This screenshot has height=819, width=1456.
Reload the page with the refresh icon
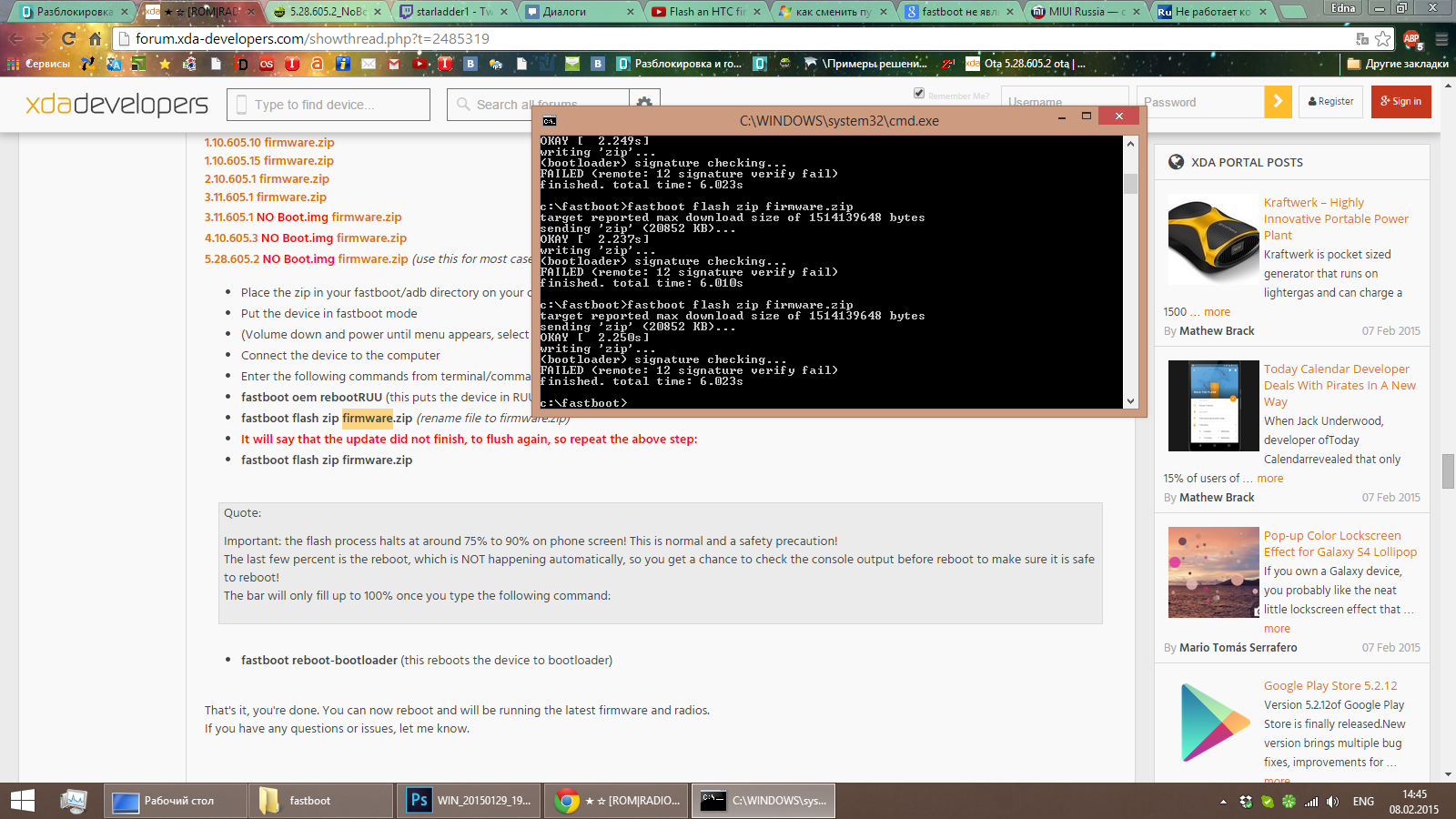(68, 39)
